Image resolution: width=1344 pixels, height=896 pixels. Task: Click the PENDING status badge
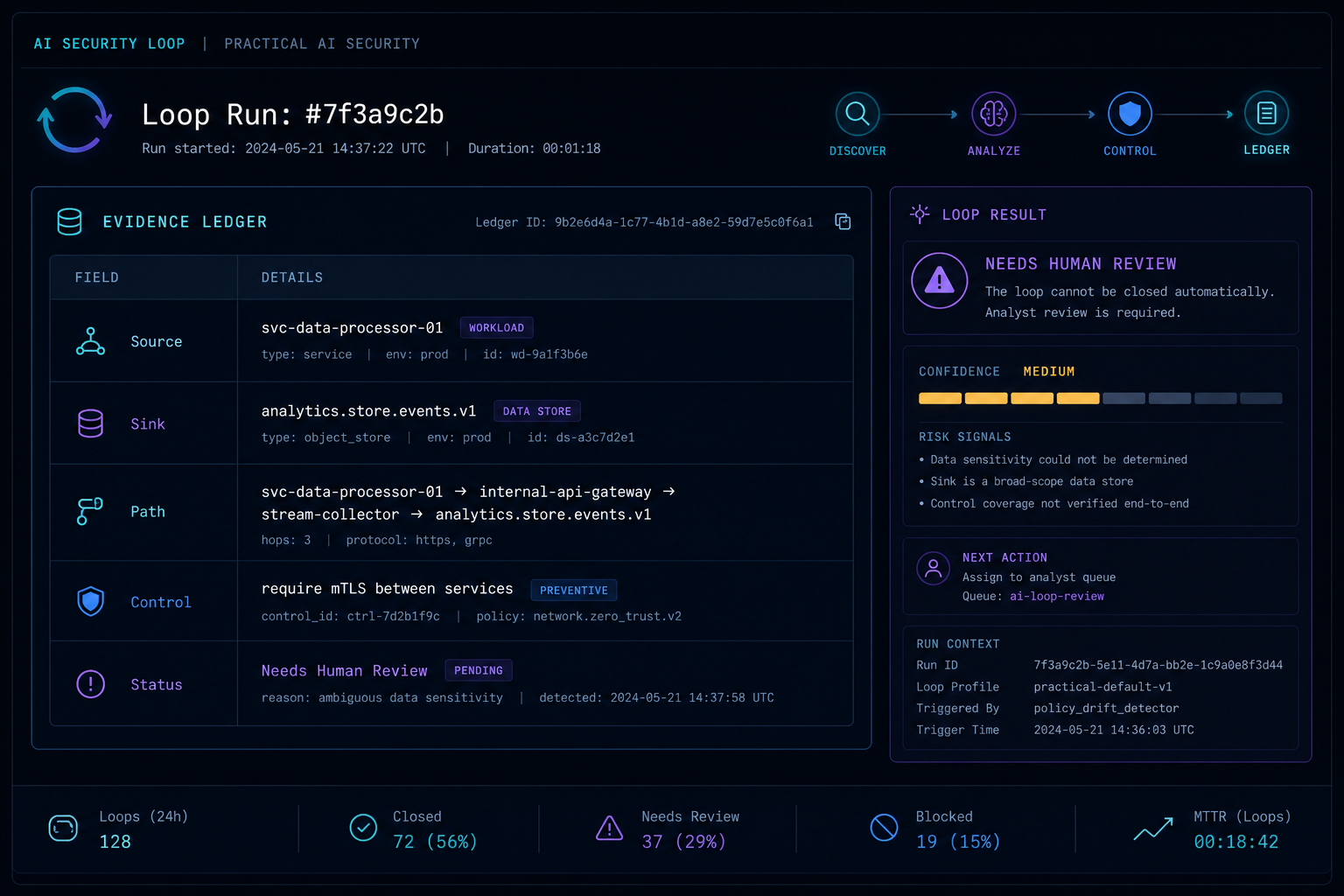[x=479, y=670]
